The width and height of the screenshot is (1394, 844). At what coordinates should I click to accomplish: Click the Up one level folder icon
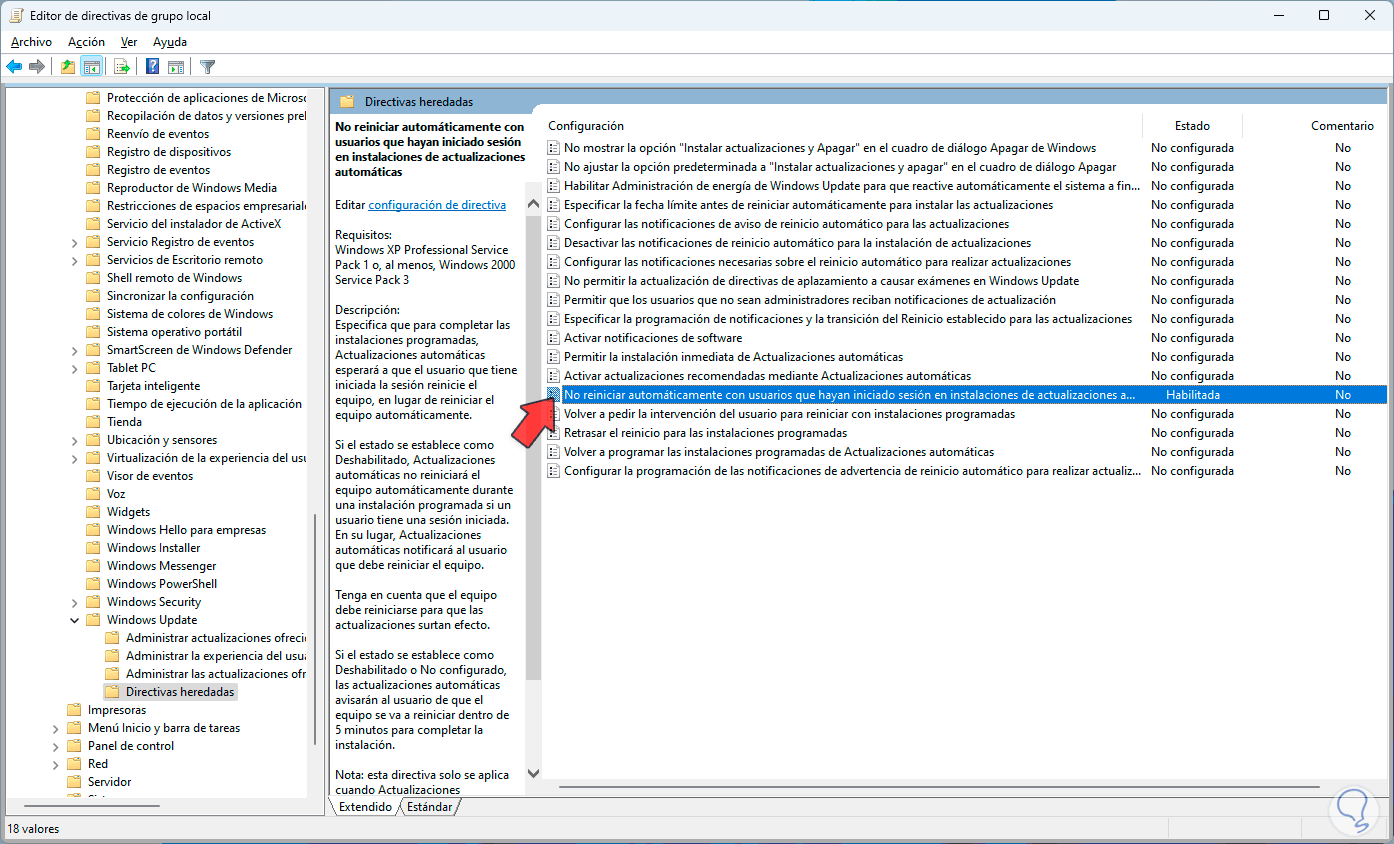click(68, 67)
